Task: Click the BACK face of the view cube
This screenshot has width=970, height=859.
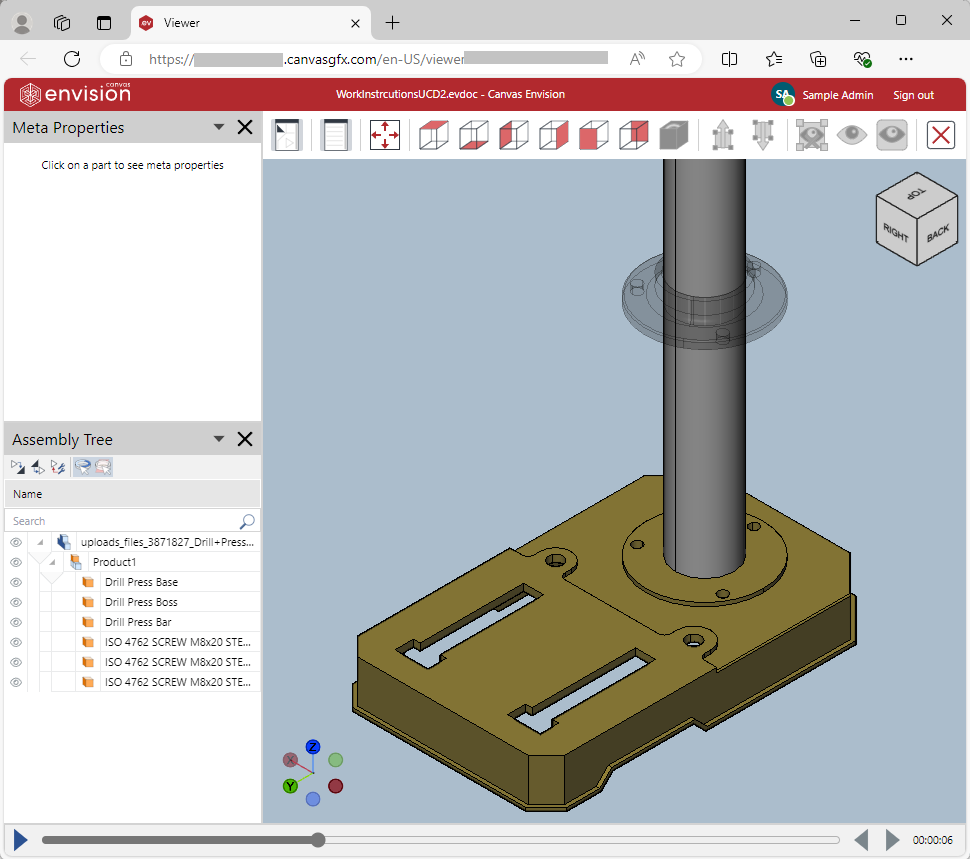Action: [x=937, y=233]
